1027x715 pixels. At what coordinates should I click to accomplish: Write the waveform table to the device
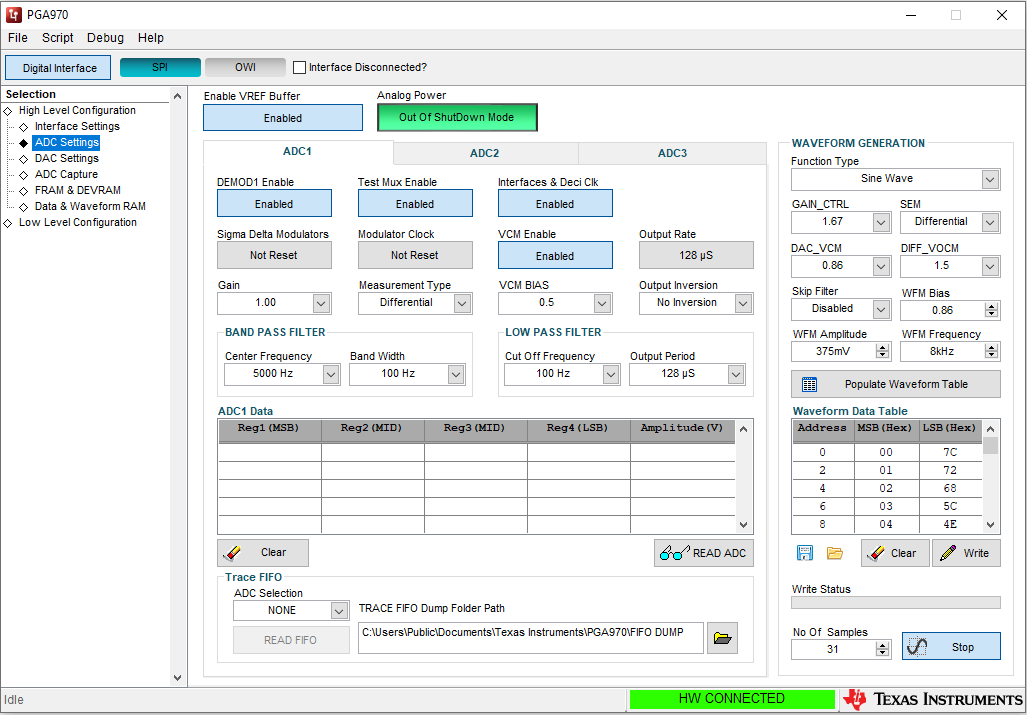966,553
